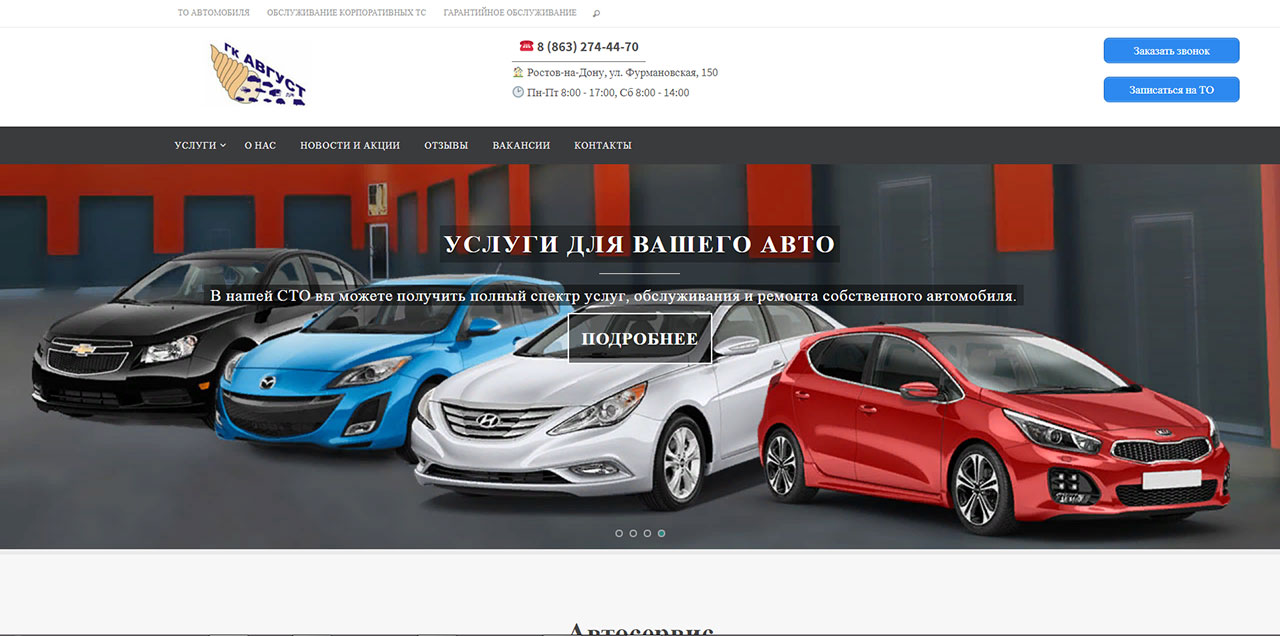Click the house icon beside the address

pyautogui.click(x=518, y=72)
